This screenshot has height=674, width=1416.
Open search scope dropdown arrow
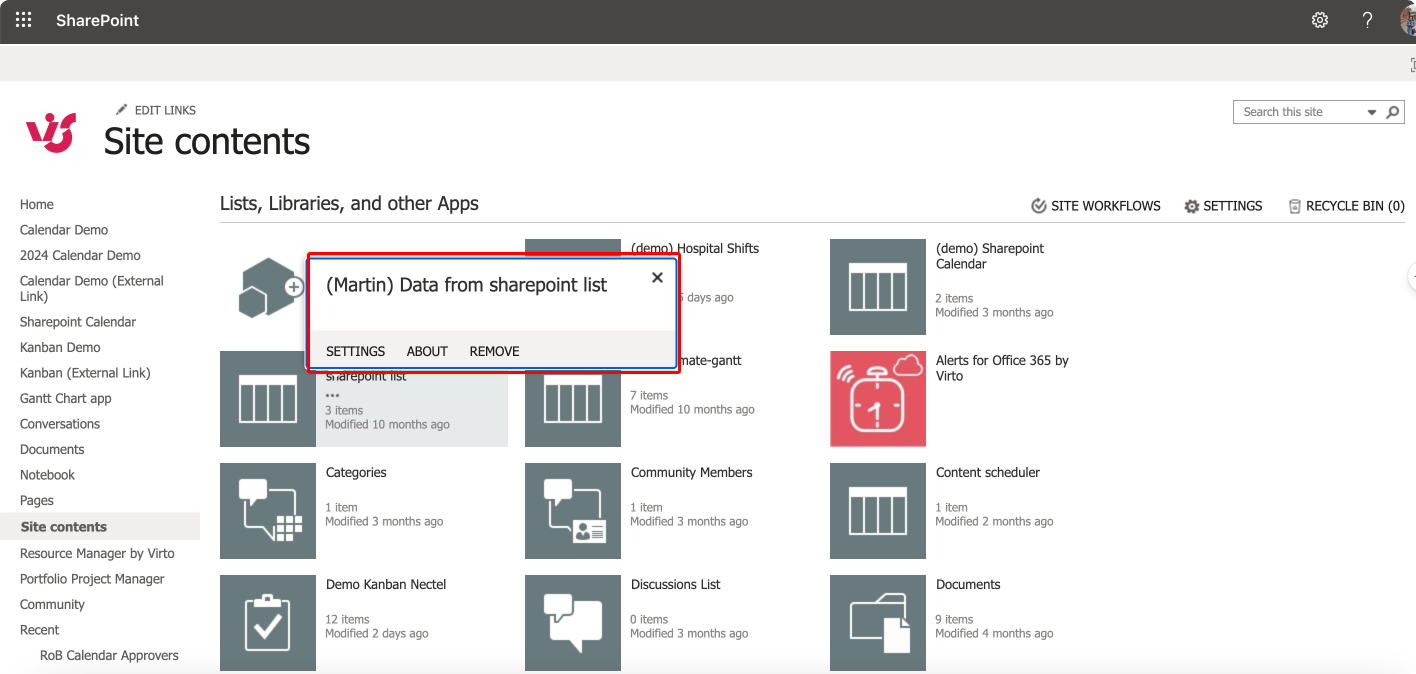pyautogui.click(x=1372, y=113)
